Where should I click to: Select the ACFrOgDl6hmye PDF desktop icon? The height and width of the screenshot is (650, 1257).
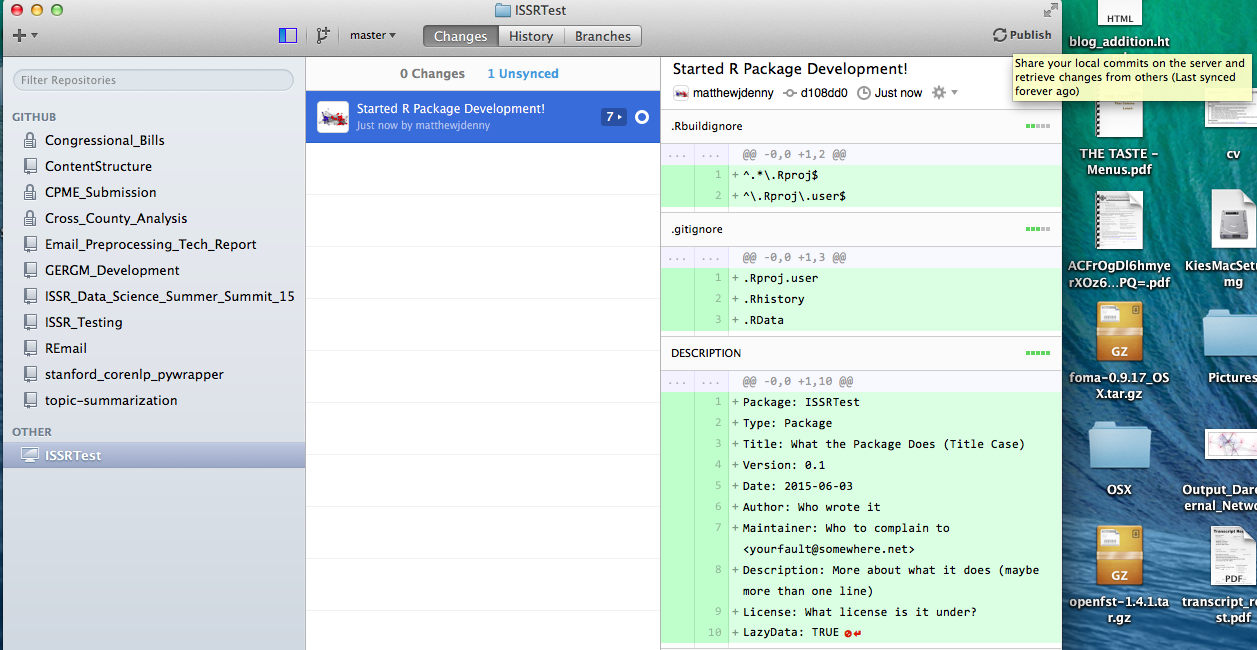click(1119, 221)
